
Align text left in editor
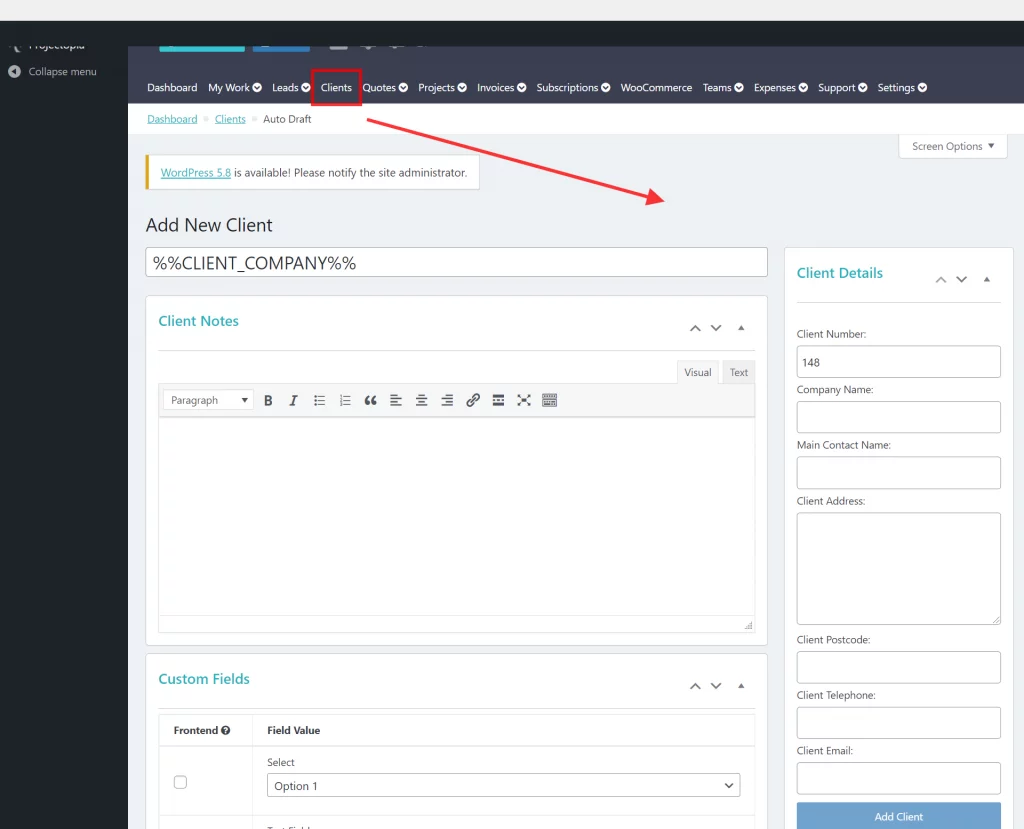[x=396, y=400]
